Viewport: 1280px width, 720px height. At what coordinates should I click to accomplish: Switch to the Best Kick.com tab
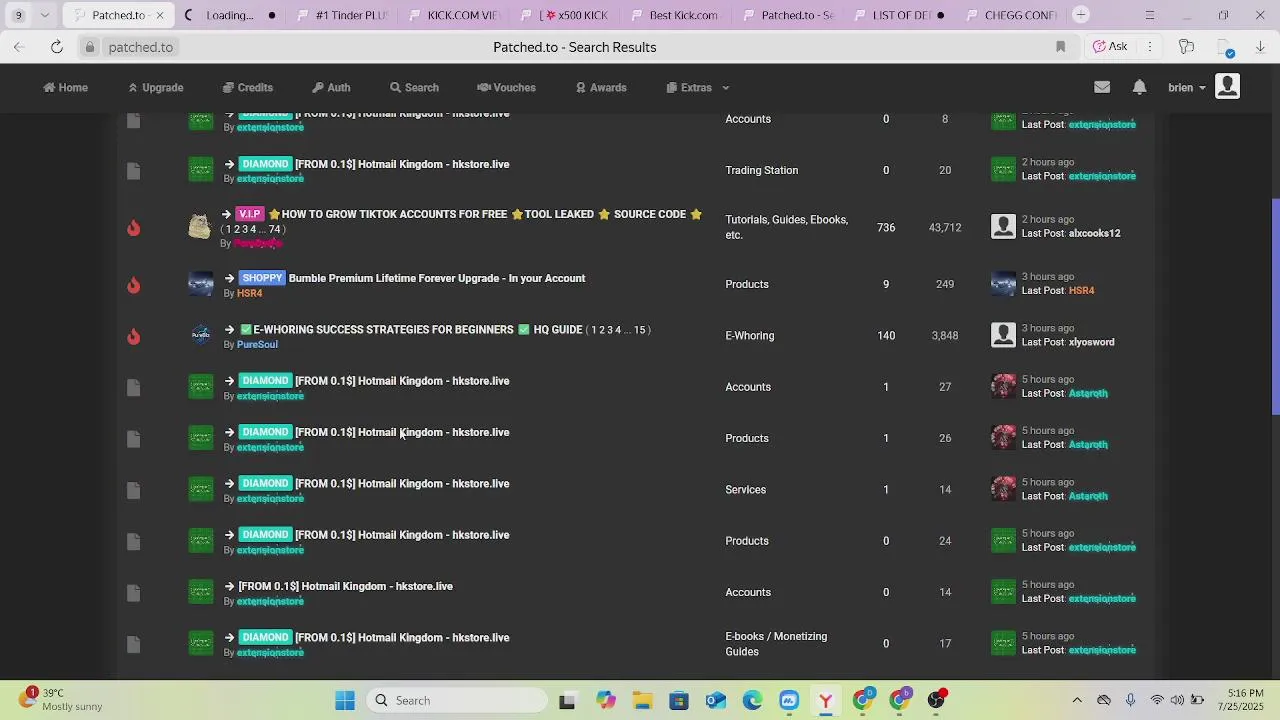pos(675,15)
